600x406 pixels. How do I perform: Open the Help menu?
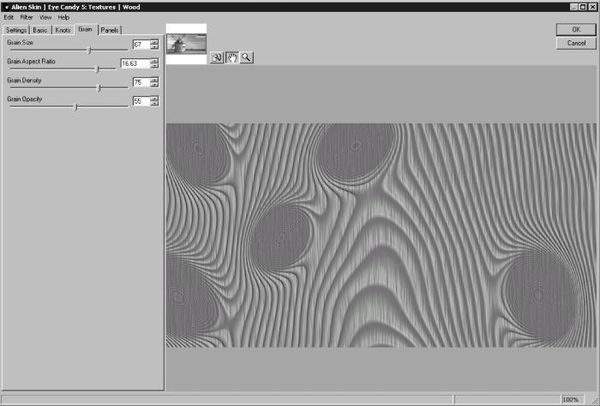64,17
